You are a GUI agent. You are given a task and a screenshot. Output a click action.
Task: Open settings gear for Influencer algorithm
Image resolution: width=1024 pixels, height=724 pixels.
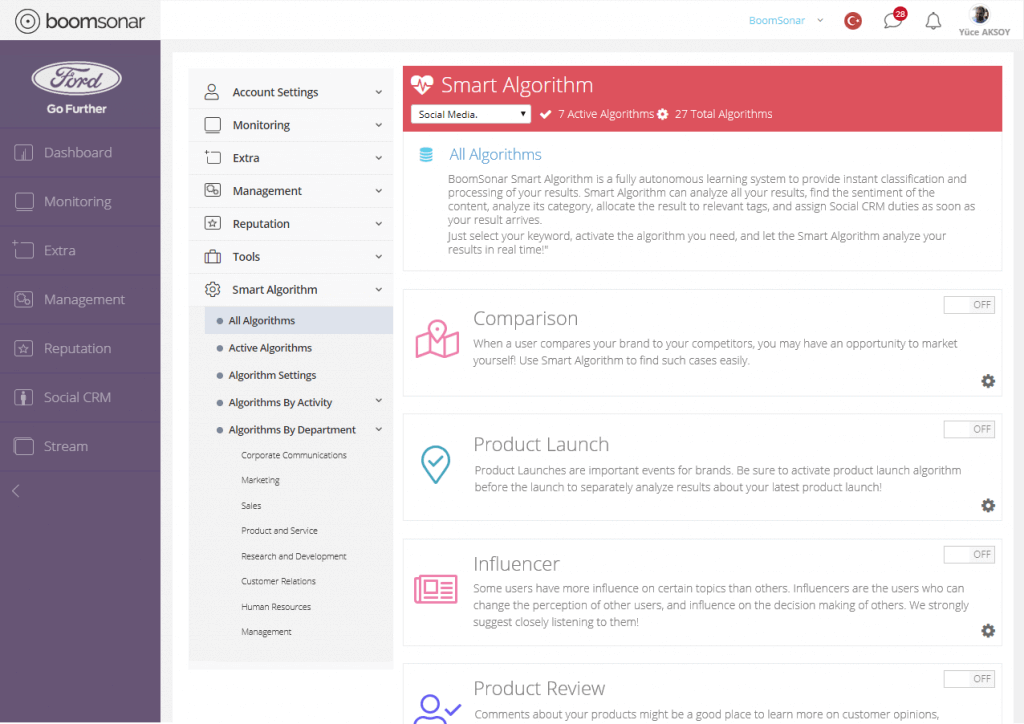[x=988, y=631]
